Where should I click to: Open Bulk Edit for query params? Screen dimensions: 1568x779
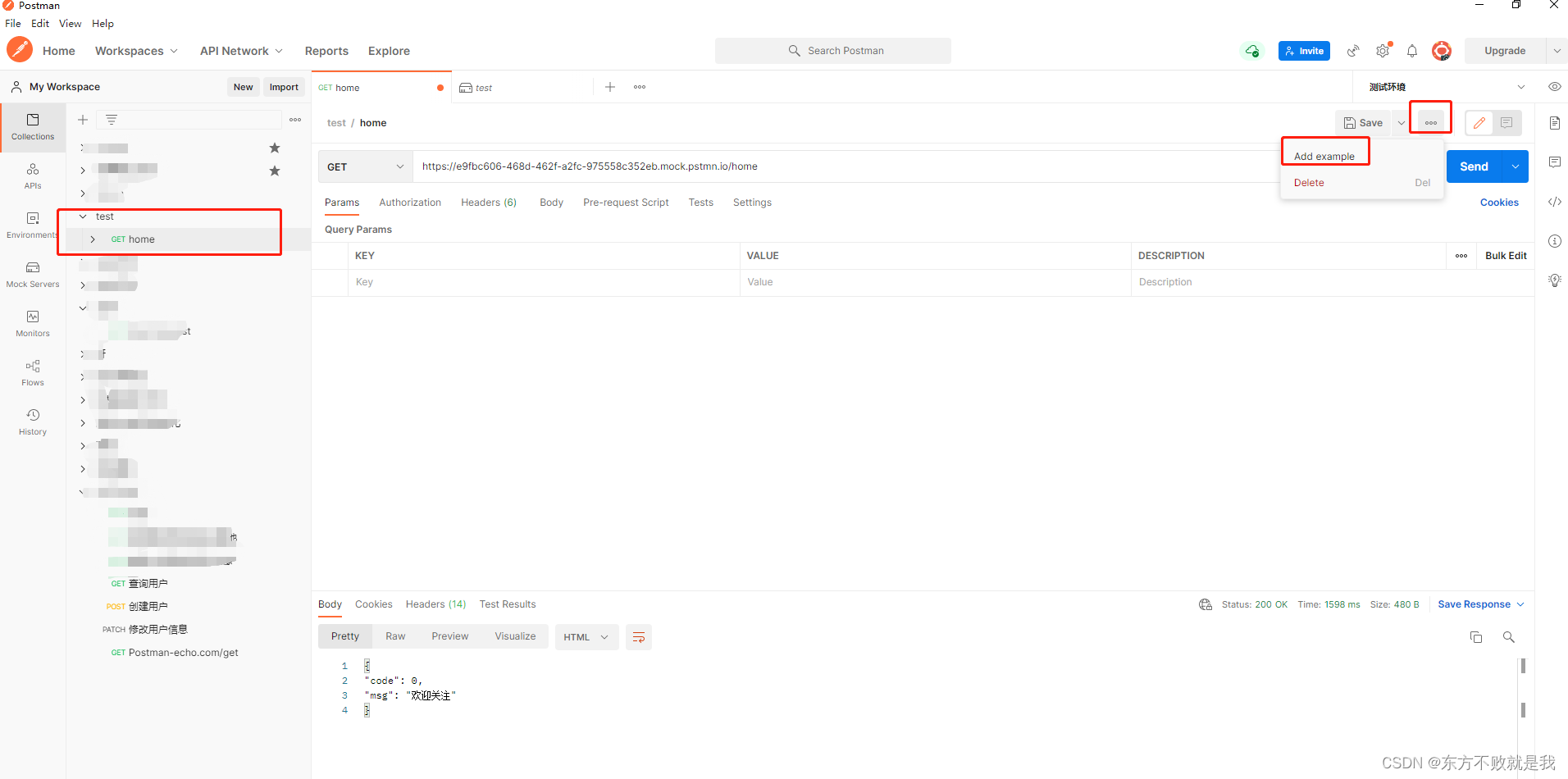(x=1505, y=255)
